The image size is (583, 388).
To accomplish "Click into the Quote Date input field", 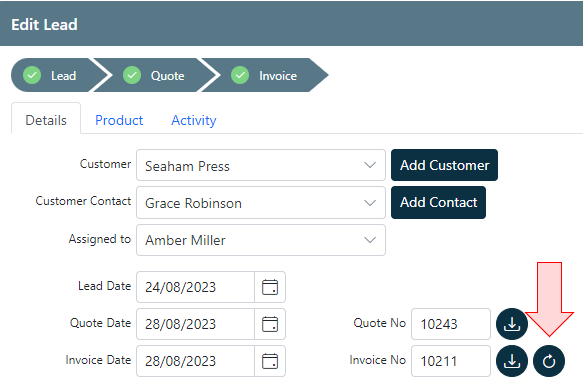I will point(196,324).
